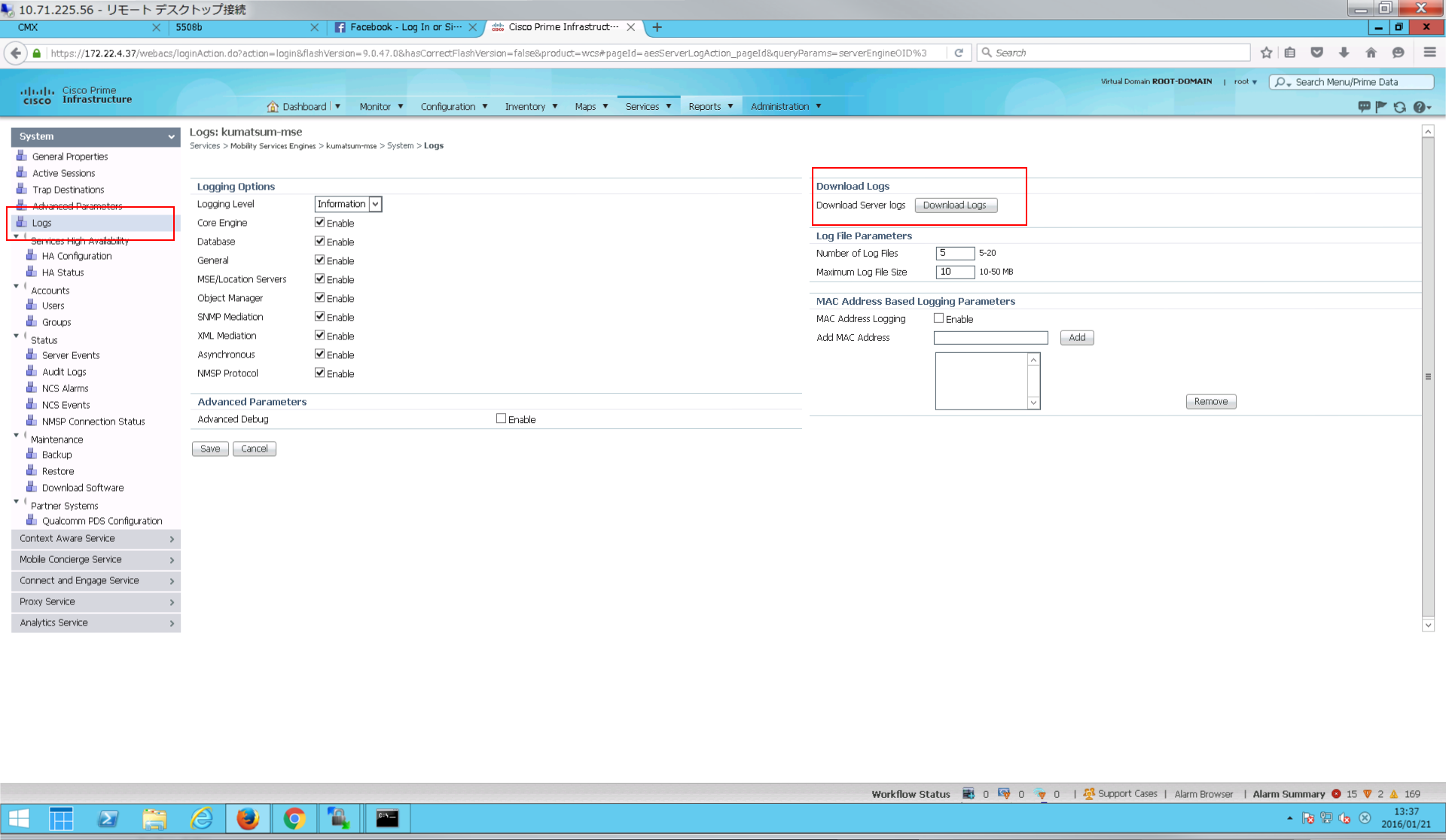Click the Firefox home icon
Screen dimensions: 1446x840
[1371, 53]
